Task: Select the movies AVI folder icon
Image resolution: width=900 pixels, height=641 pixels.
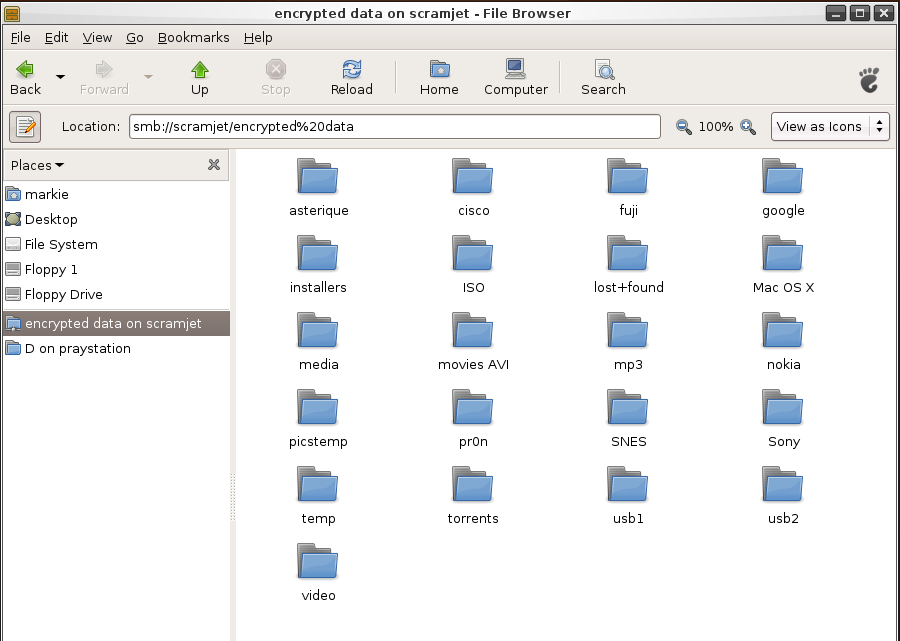Action: (x=473, y=330)
